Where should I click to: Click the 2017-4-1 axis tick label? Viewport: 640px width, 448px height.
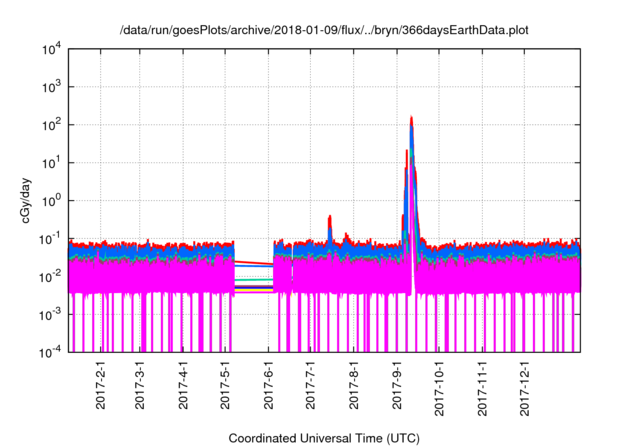pyautogui.click(x=183, y=385)
